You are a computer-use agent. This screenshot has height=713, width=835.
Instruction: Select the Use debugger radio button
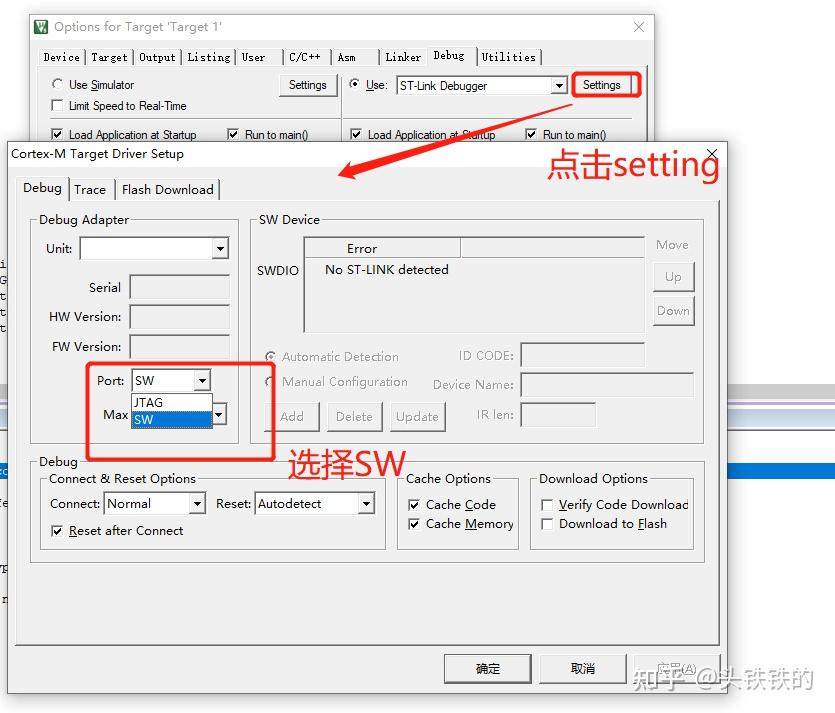[354, 84]
